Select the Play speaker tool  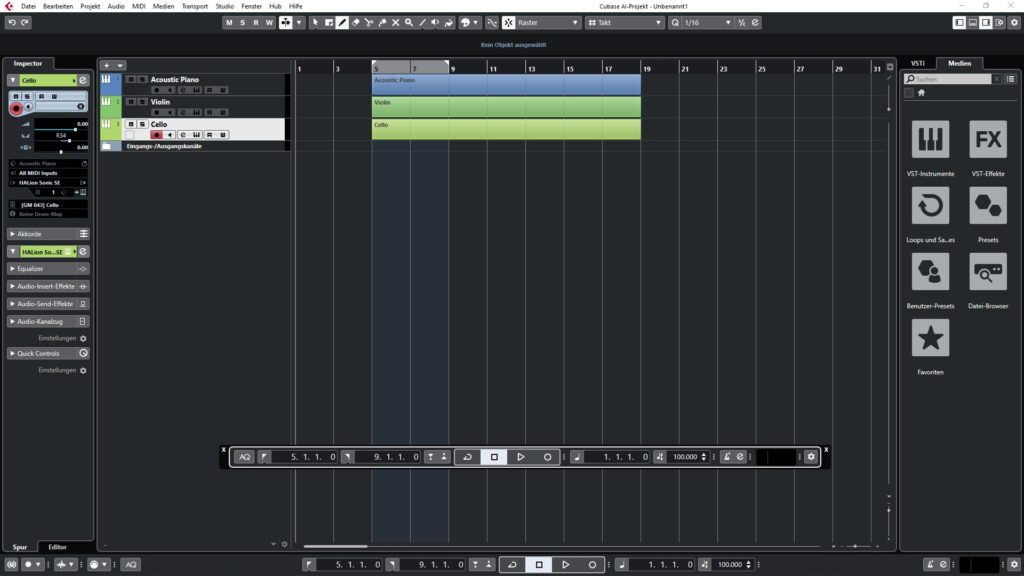tap(436, 23)
